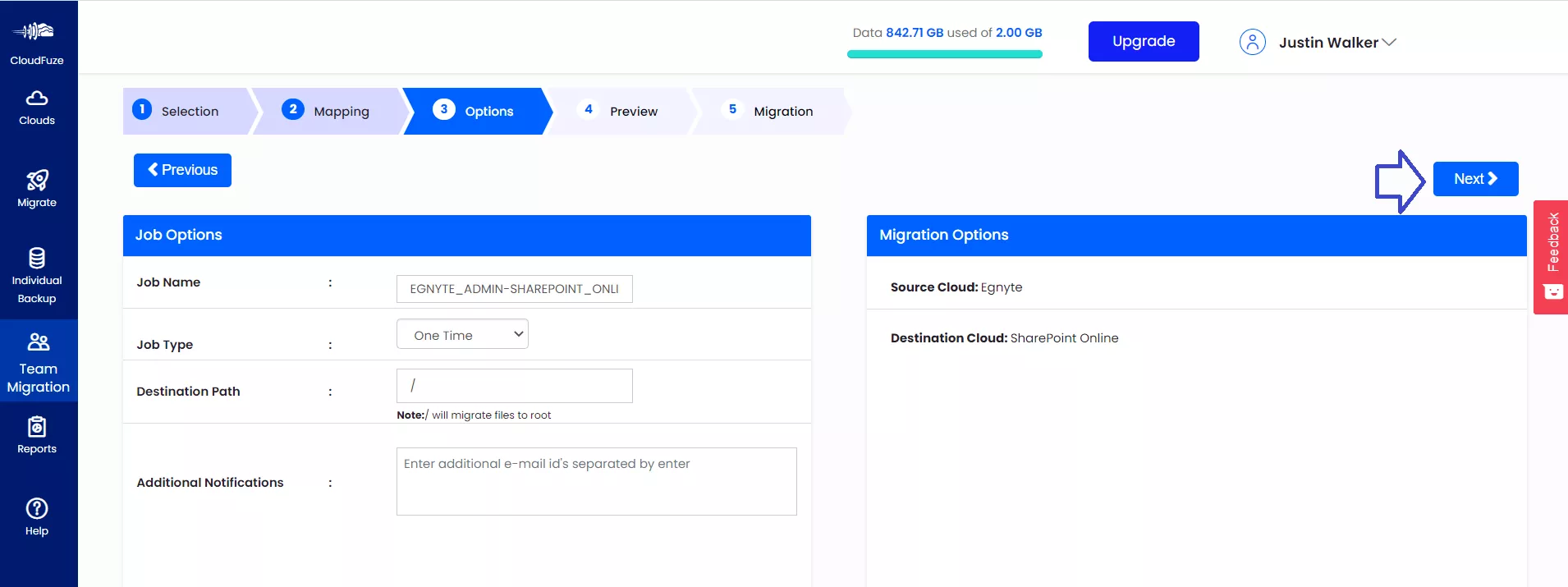
Task: Focus the Destination Path input field
Action: pyautogui.click(x=514, y=386)
